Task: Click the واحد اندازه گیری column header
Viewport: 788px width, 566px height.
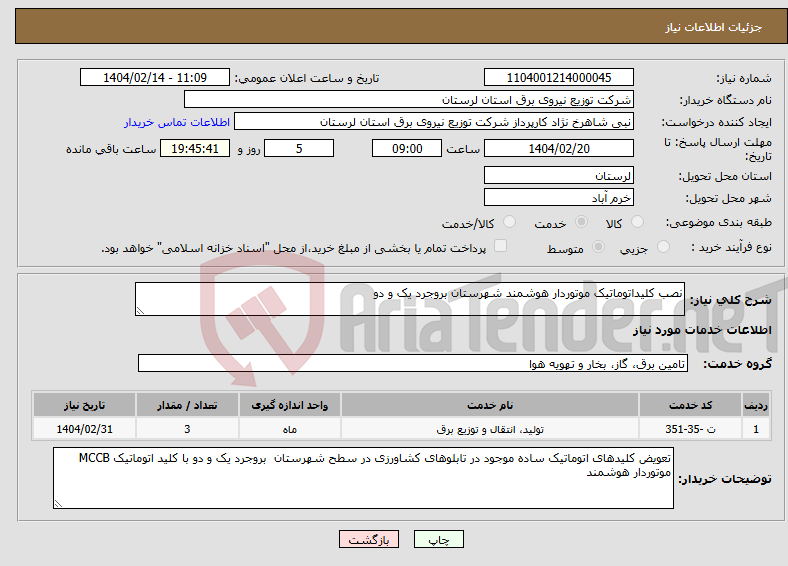Action: [x=290, y=405]
